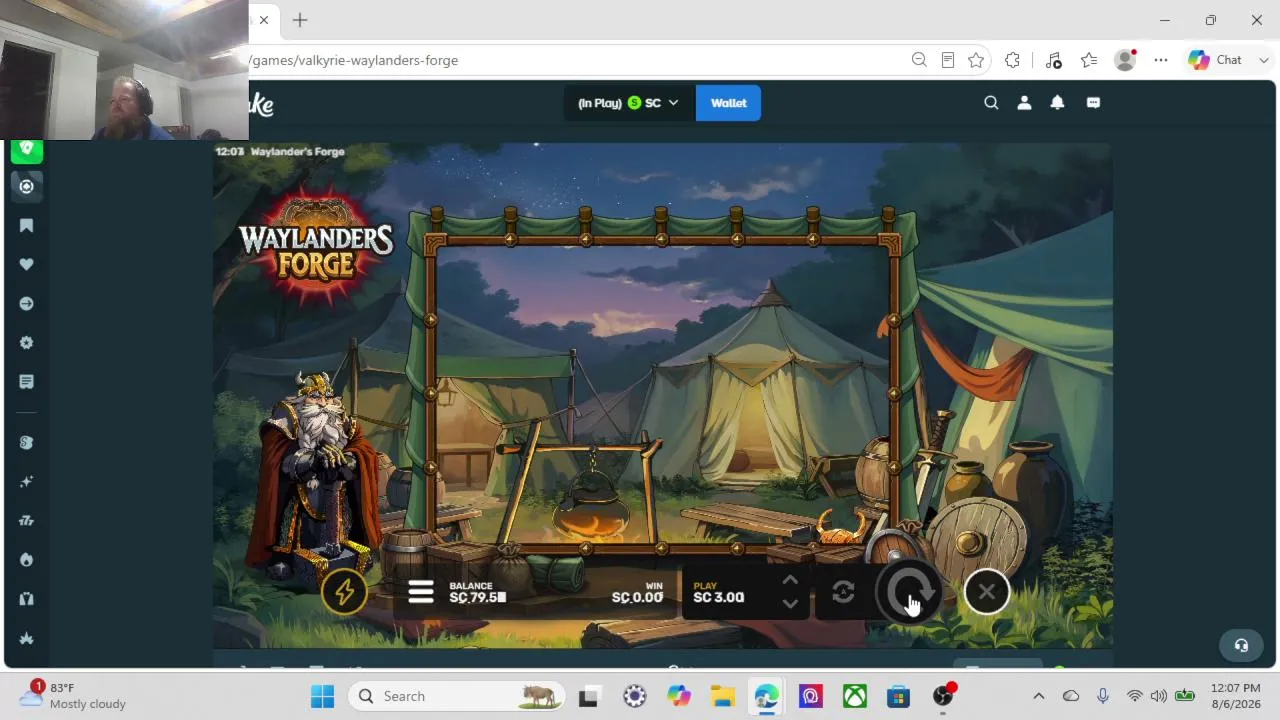Close the game with the round X button

pyautogui.click(x=987, y=592)
